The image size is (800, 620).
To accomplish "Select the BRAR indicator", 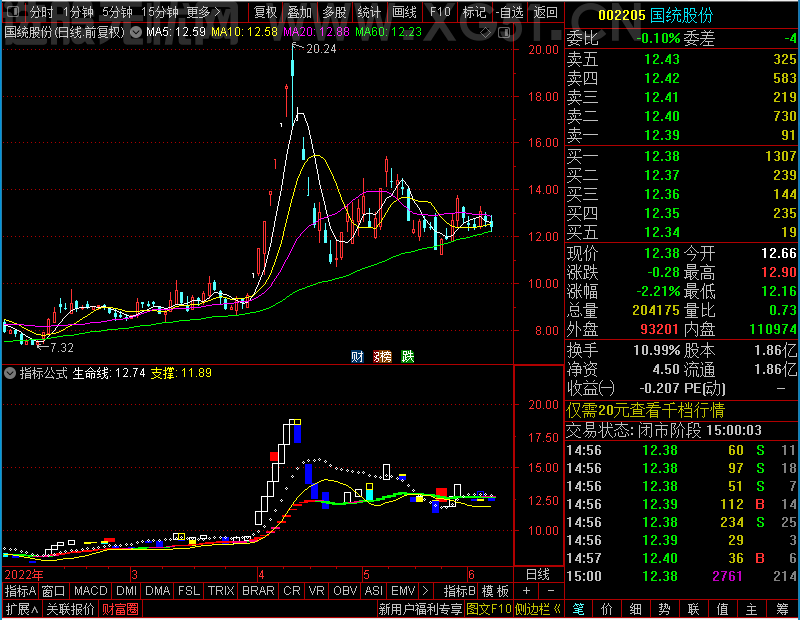I will [x=258, y=591].
